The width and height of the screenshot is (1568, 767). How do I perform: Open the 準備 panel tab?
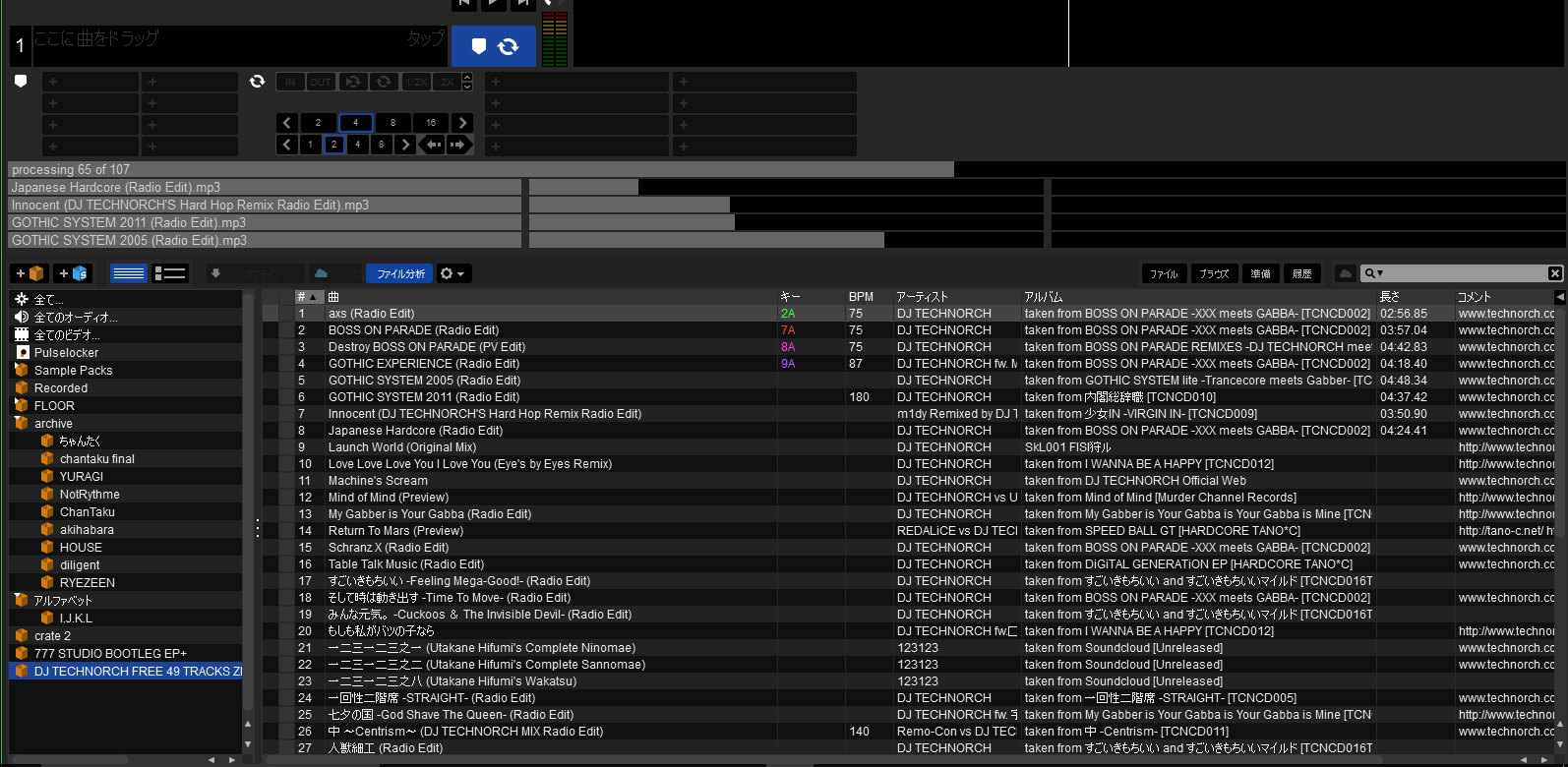pyautogui.click(x=1260, y=273)
